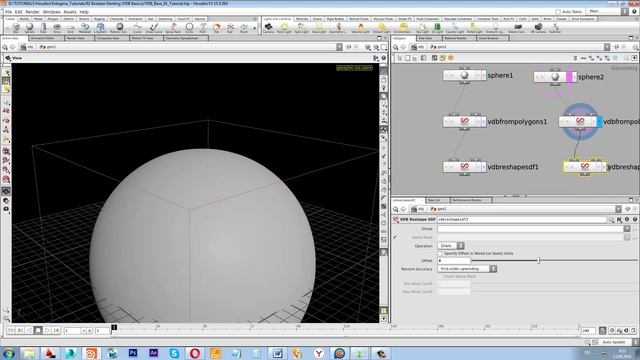Open Photoshop from the Windows taskbar

pyautogui.click(x=133, y=353)
